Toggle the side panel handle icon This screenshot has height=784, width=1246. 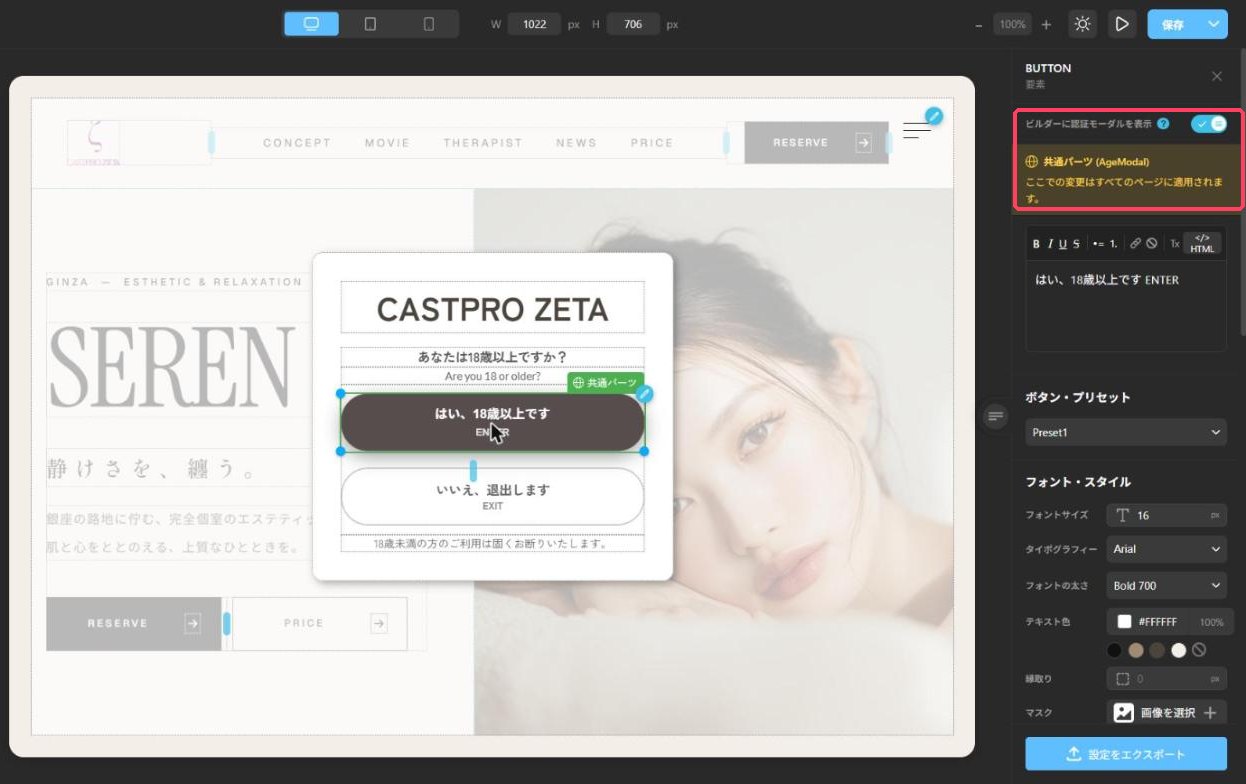995,416
